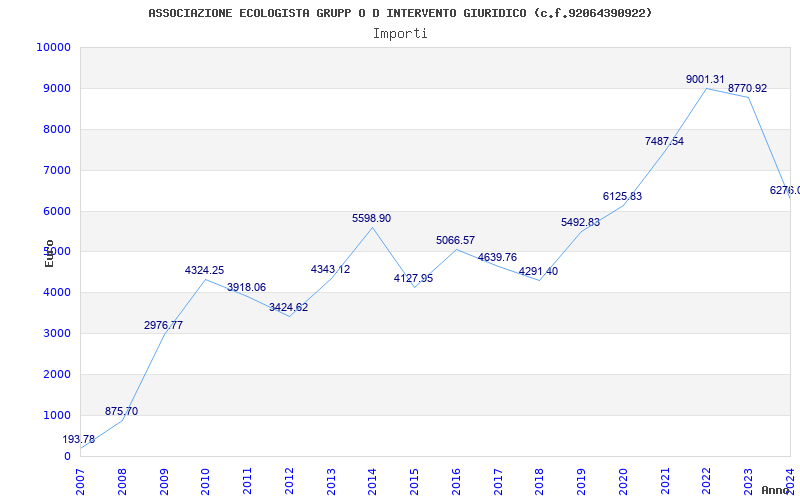Click the 2009 x-axis label

pyautogui.click(x=164, y=482)
